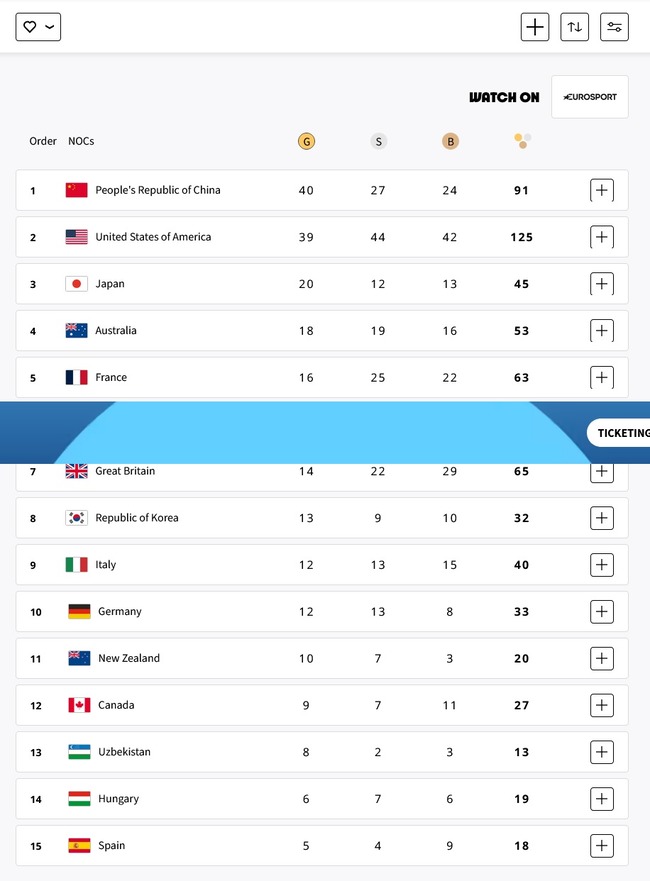Sort by gold medal column icon
The image size is (650, 881).
(306, 141)
